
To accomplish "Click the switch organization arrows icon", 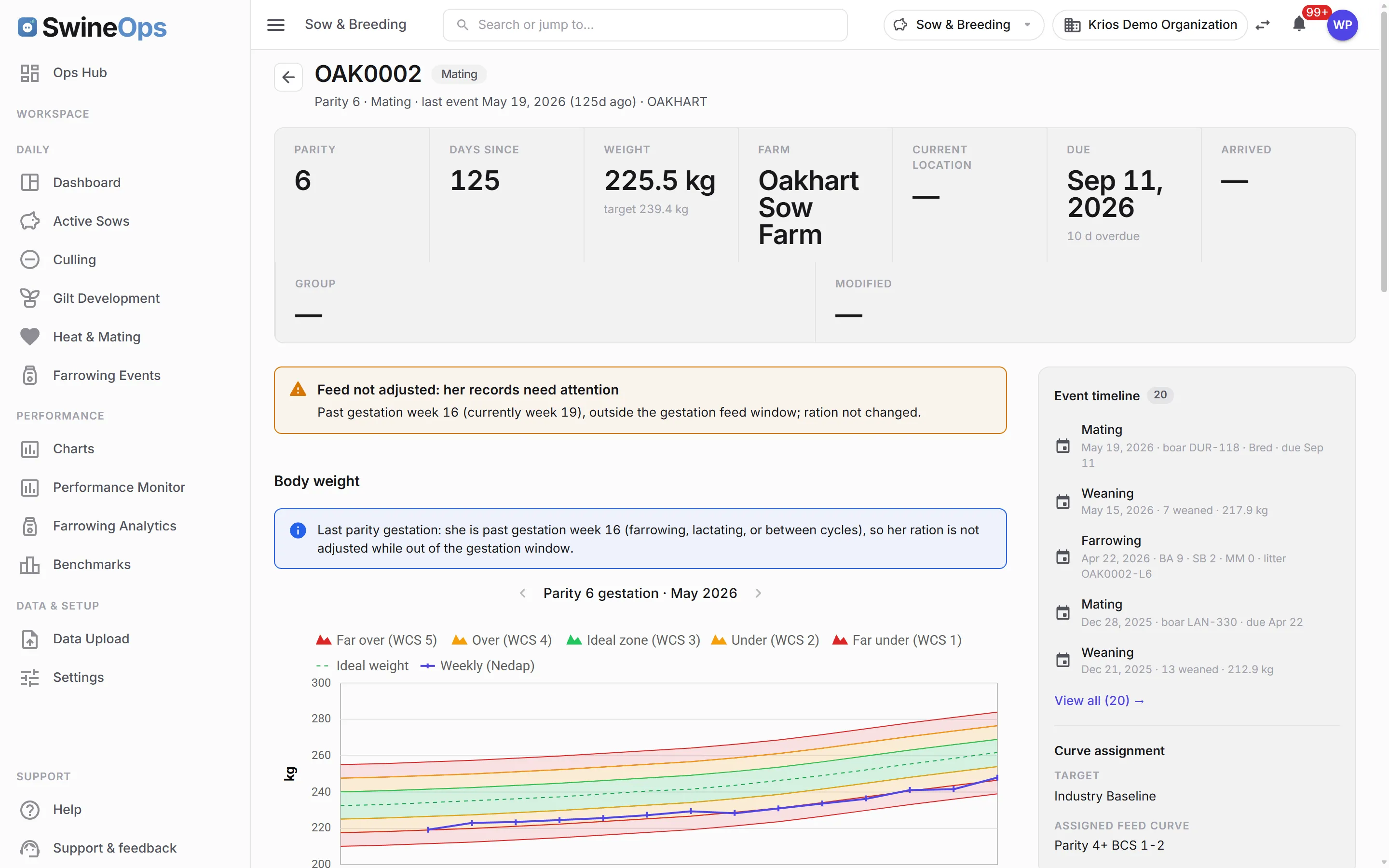I will pos(1263,25).
